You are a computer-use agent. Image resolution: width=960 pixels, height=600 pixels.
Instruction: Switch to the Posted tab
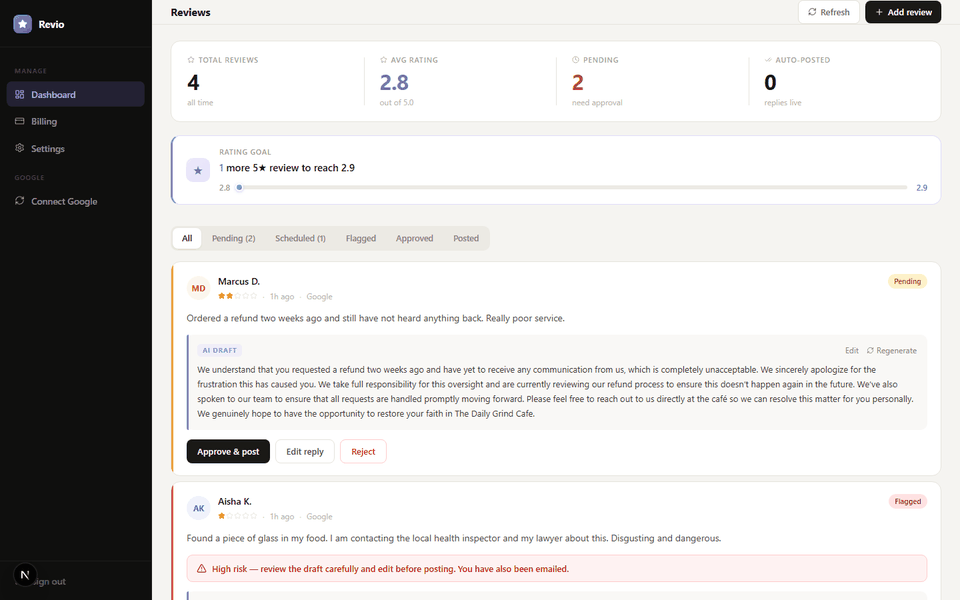[x=466, y=238]
